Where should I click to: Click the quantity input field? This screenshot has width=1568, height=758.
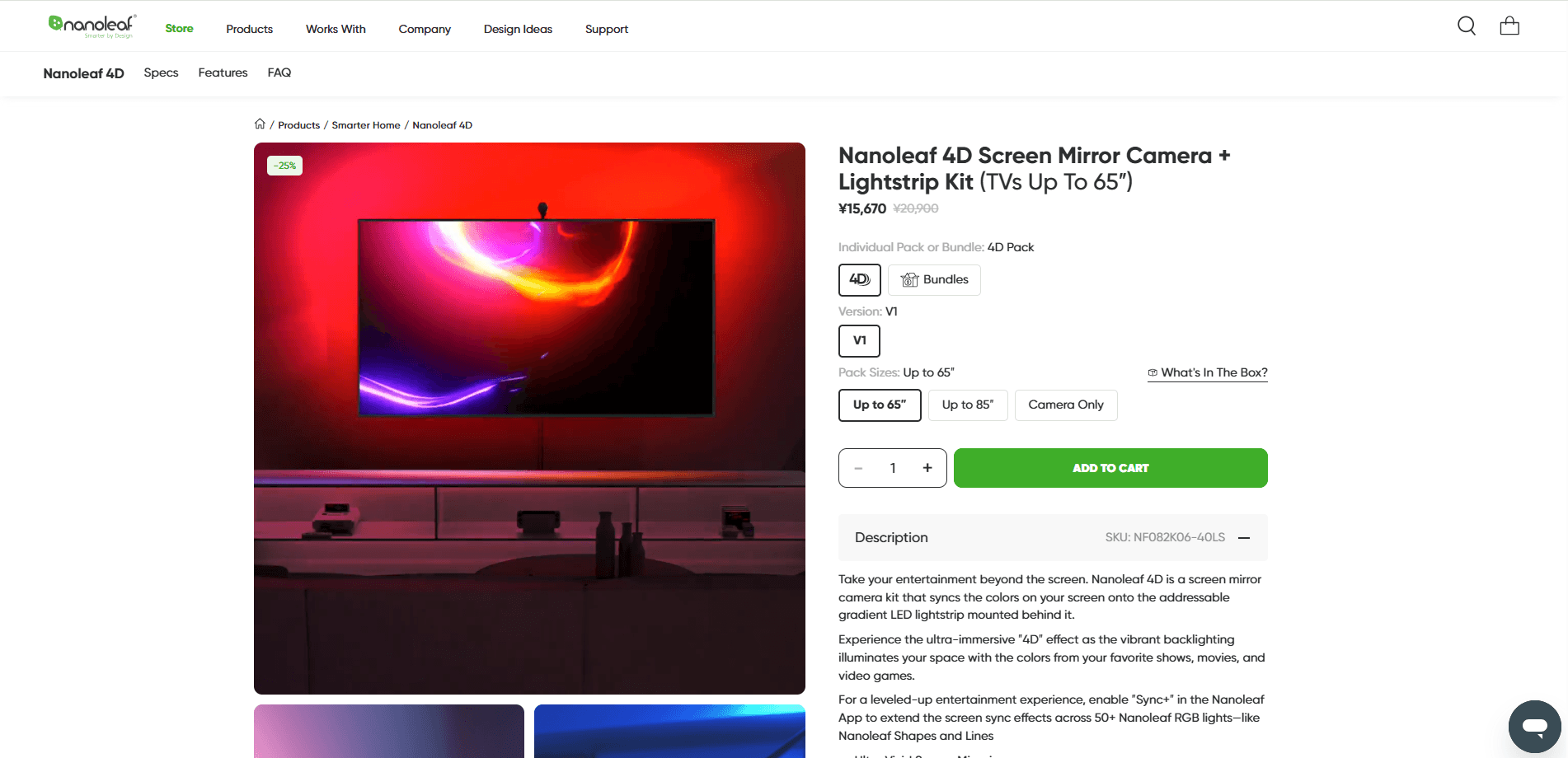click(x=893, y=468)
